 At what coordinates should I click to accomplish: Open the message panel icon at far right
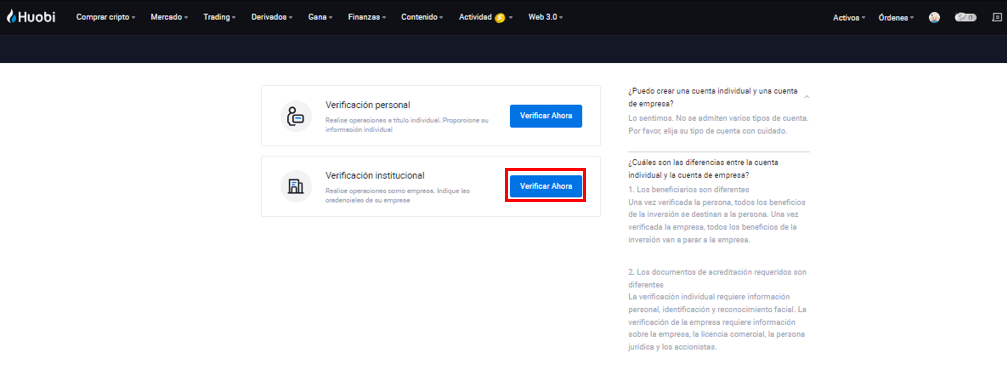coord(997,18)
